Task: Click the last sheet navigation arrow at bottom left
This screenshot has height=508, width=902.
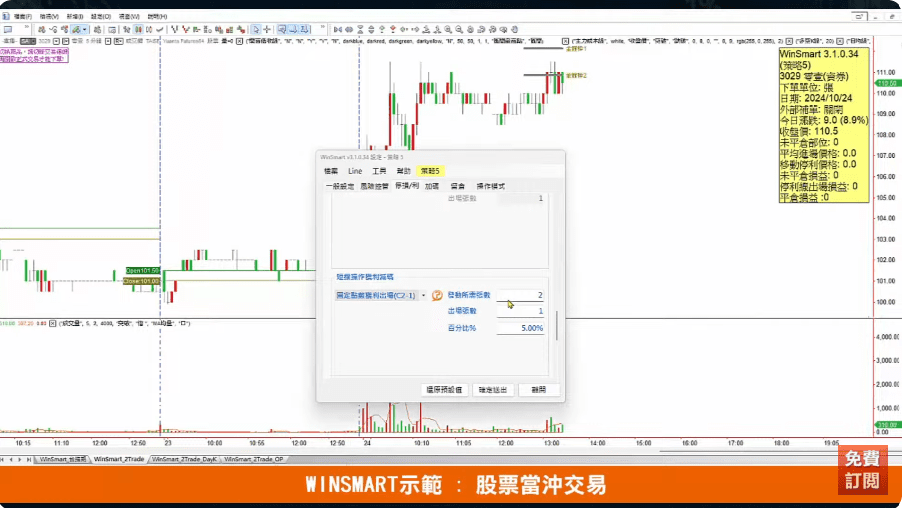Action: coord(29,460)
